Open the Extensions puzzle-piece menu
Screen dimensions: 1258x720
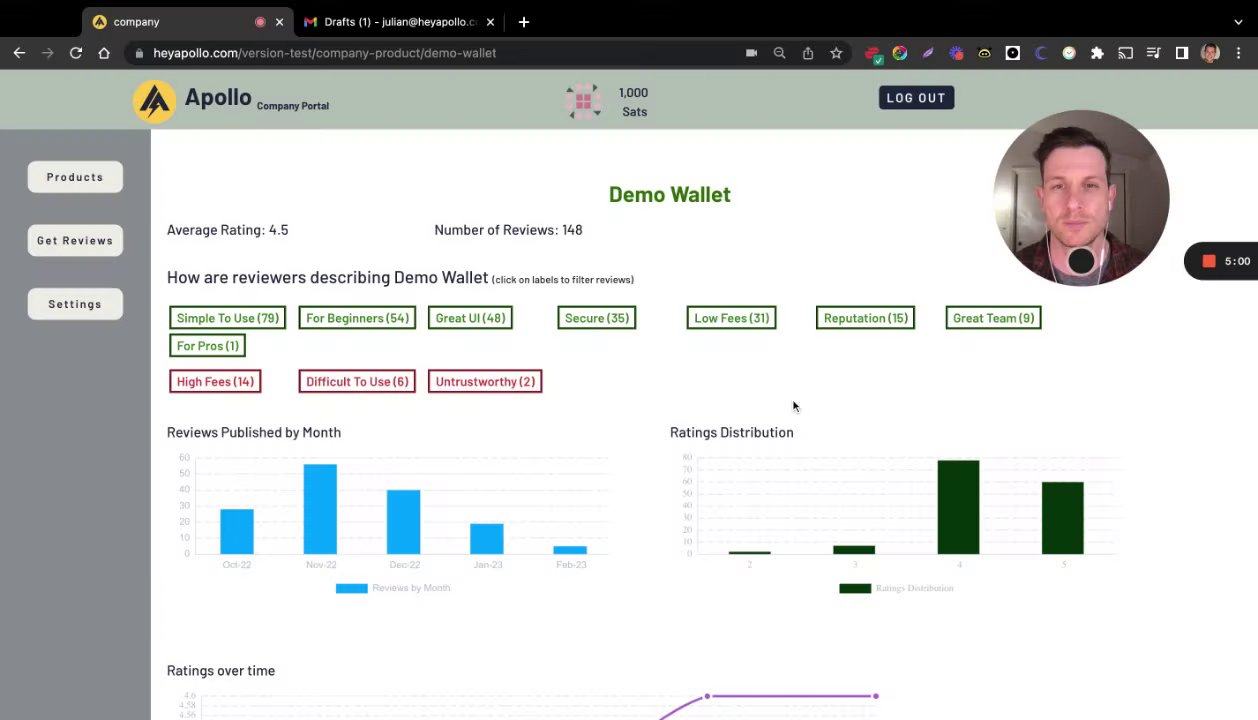click(1097, 53)
